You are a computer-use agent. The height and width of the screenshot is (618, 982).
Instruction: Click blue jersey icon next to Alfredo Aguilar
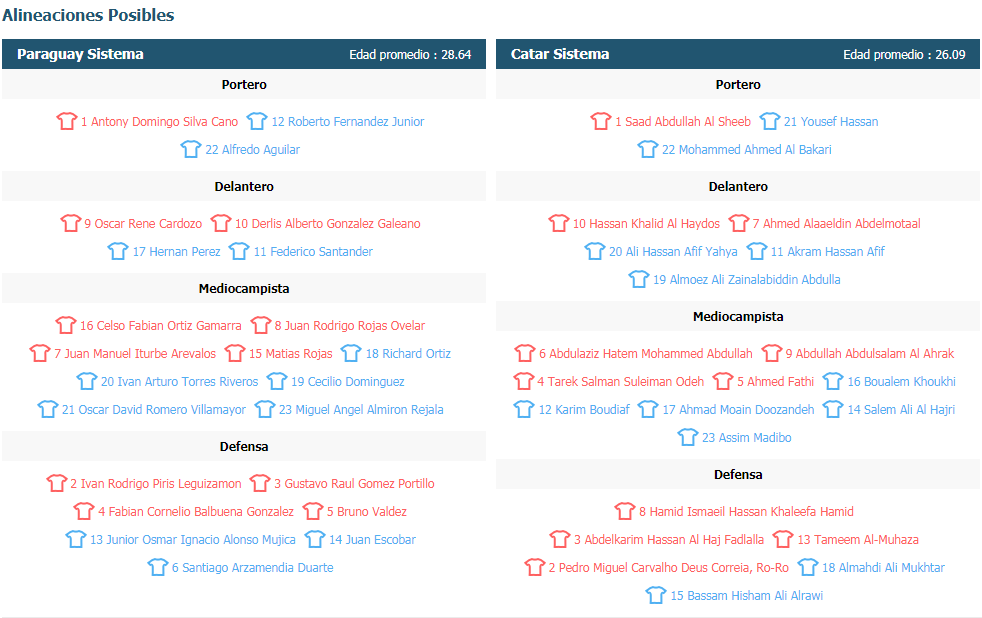[191, 149]
